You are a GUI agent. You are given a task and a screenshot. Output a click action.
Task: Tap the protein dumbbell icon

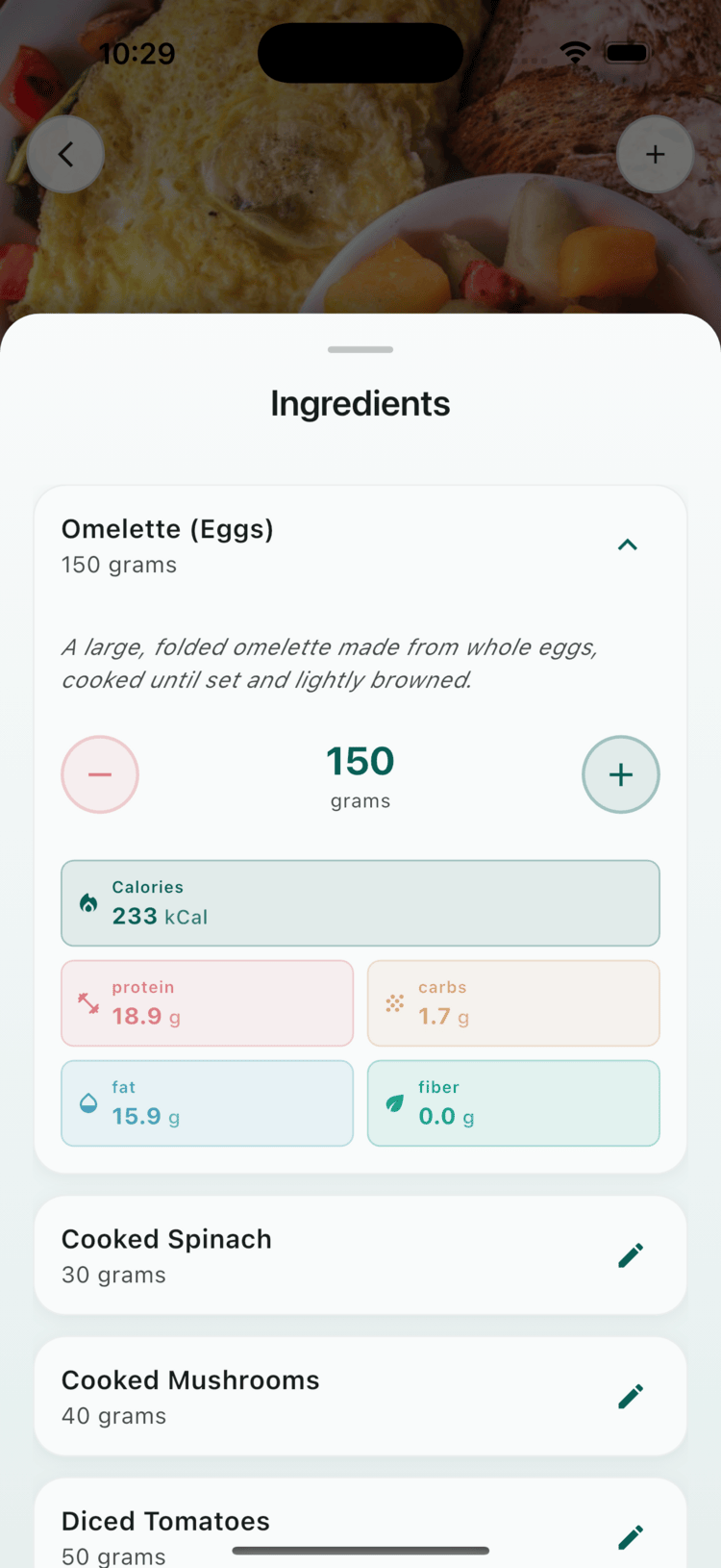point(88,1003)
